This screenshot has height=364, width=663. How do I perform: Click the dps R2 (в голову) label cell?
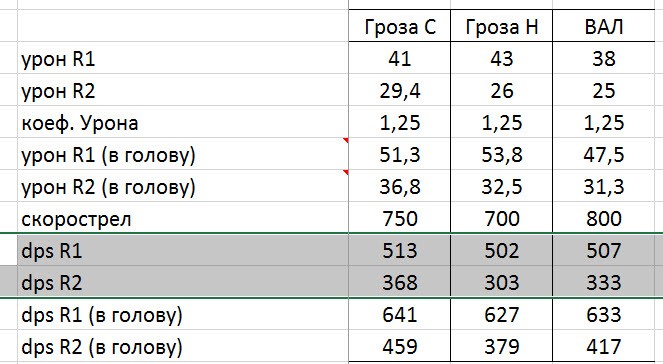(183, 346)
